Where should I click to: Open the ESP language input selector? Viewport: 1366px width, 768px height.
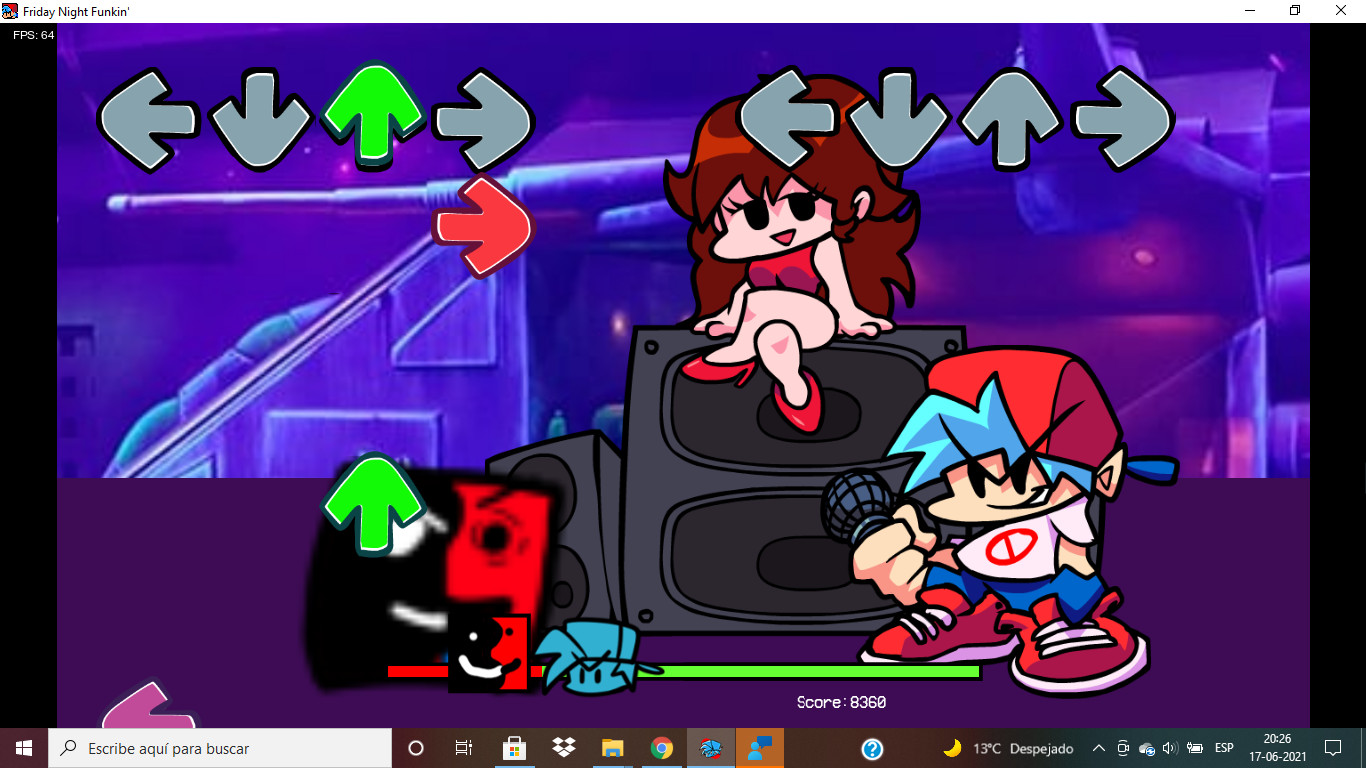tap(1224, 748)
